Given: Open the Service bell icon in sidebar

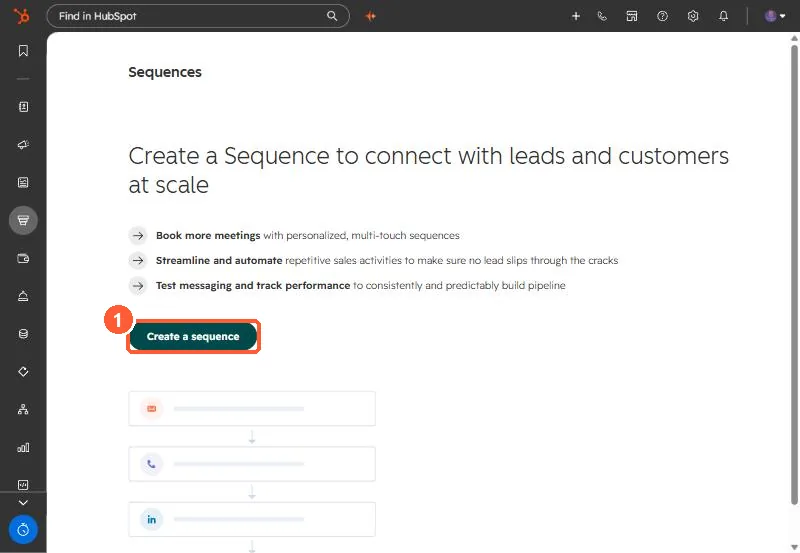Looking at the screenshot, I should tap(23, 296).
